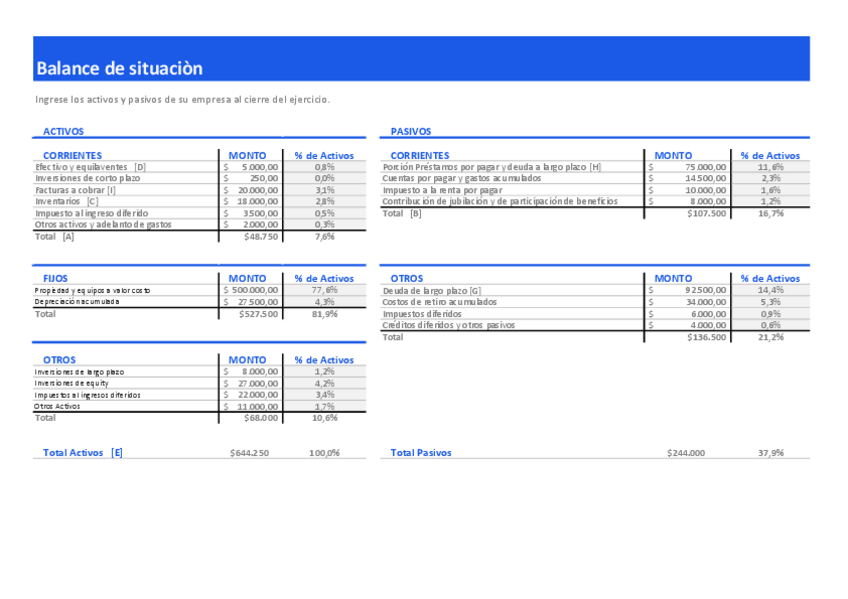Click the ACTIVOS section heading
Screen dimensions: 848x599
(x=63, y=131)
